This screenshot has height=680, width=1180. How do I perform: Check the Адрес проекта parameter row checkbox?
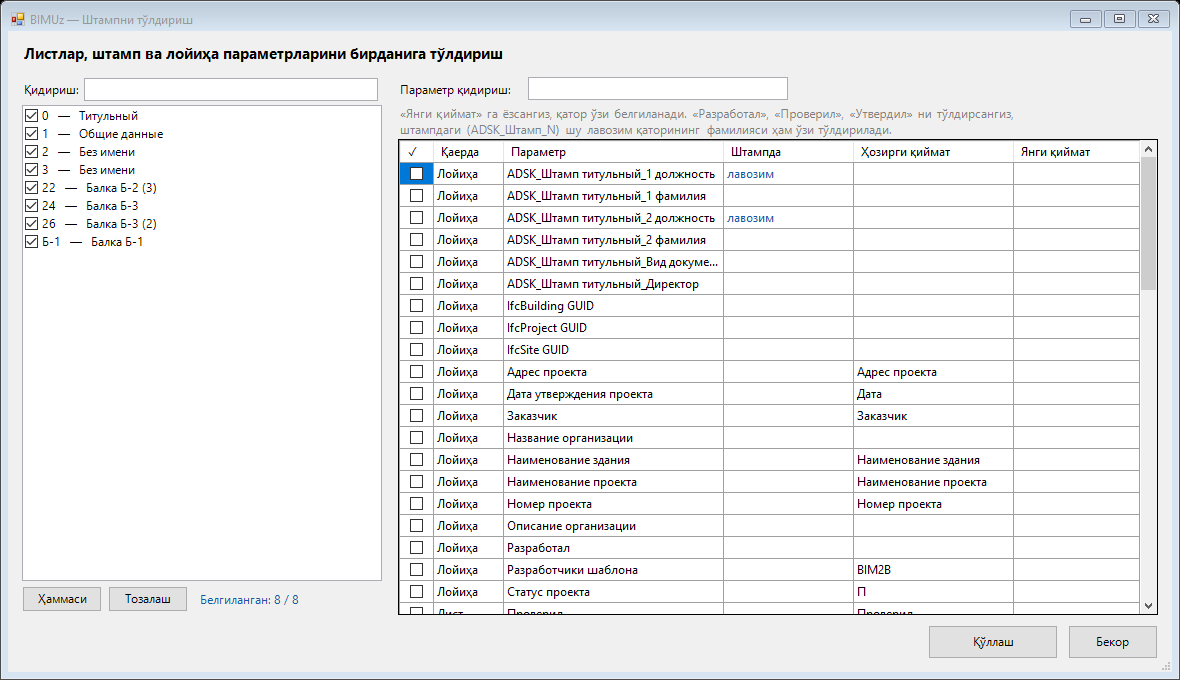coord(416,372)
